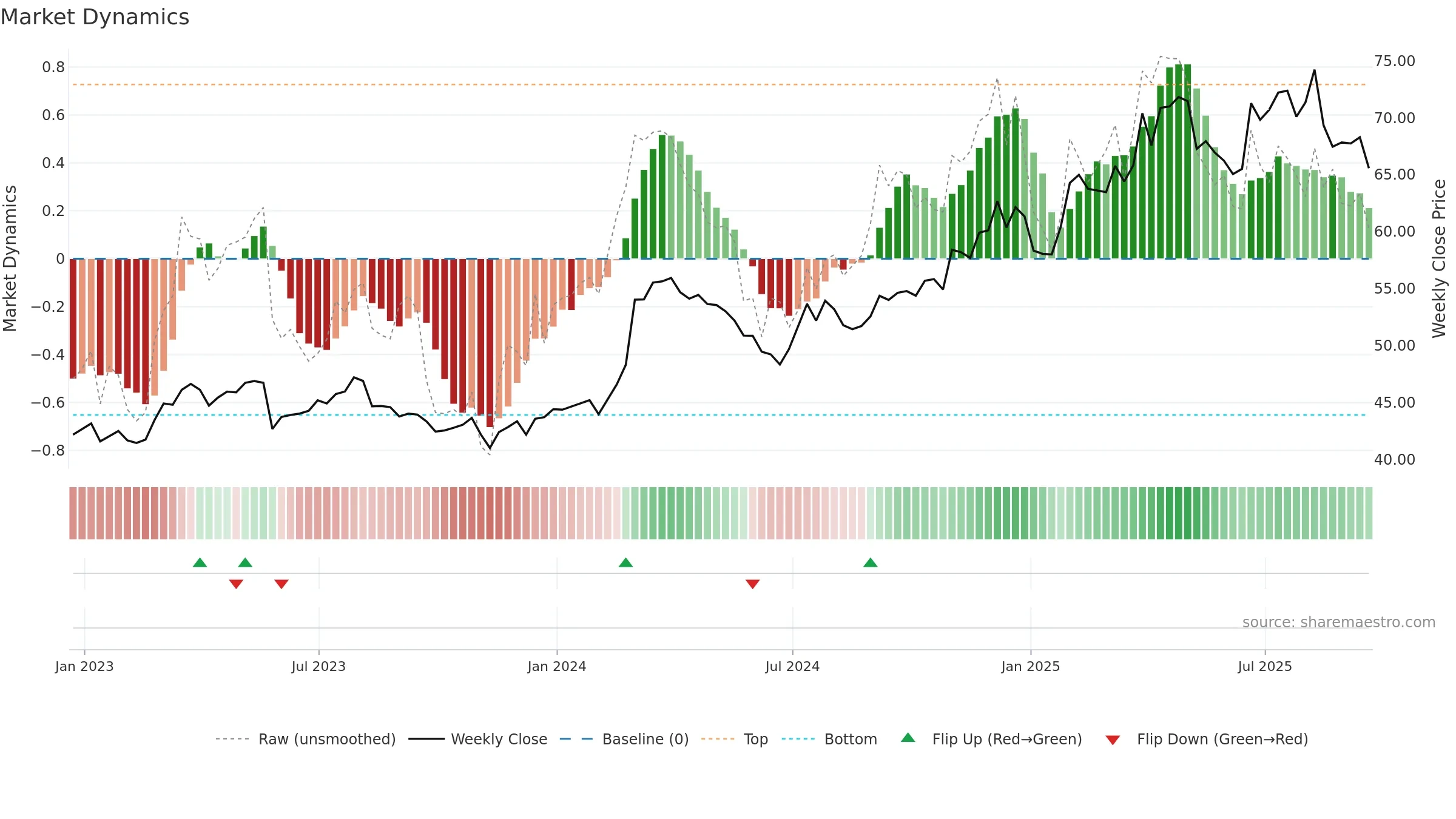Toggle the Weekly Close legend entry
Screen dimensions: 1456x819
[x=478, y=739]
